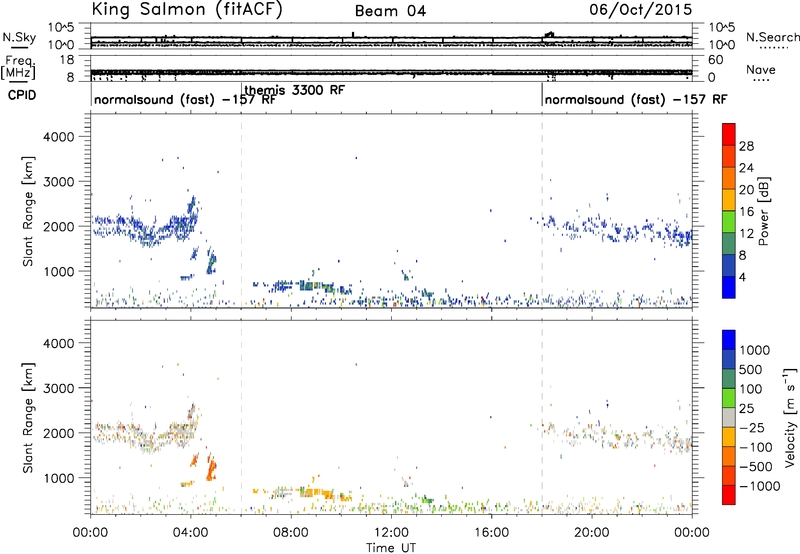Image resolution: width=800 pixels, height=554 pixels.
Task: Click the N.Sky legend label
Action: pos(19,37)
